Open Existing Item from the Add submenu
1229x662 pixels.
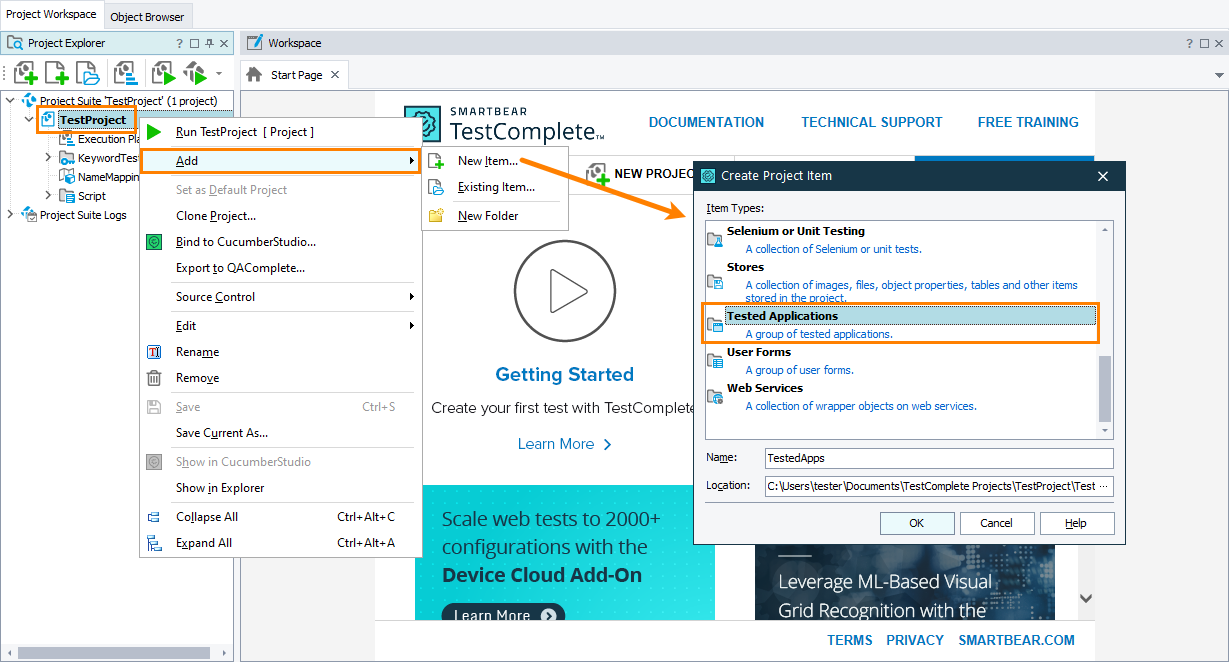pyautogui.click(x=497, y=187)
